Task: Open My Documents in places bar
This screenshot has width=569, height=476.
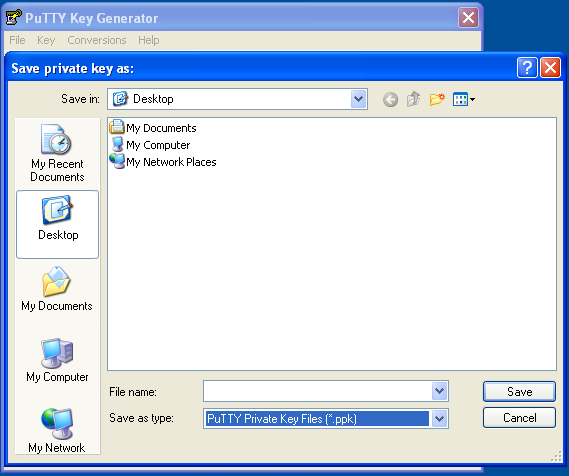Action: click(57, 289)
